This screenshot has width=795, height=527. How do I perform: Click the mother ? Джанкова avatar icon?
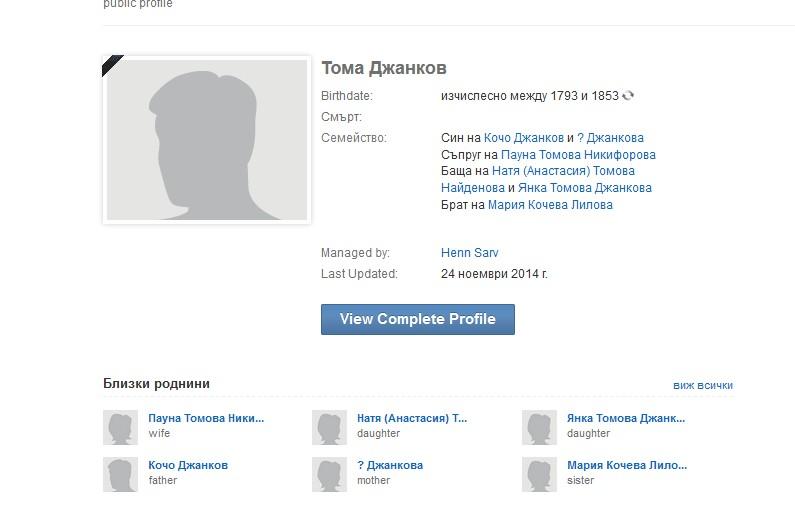click(x=329, y=474)
